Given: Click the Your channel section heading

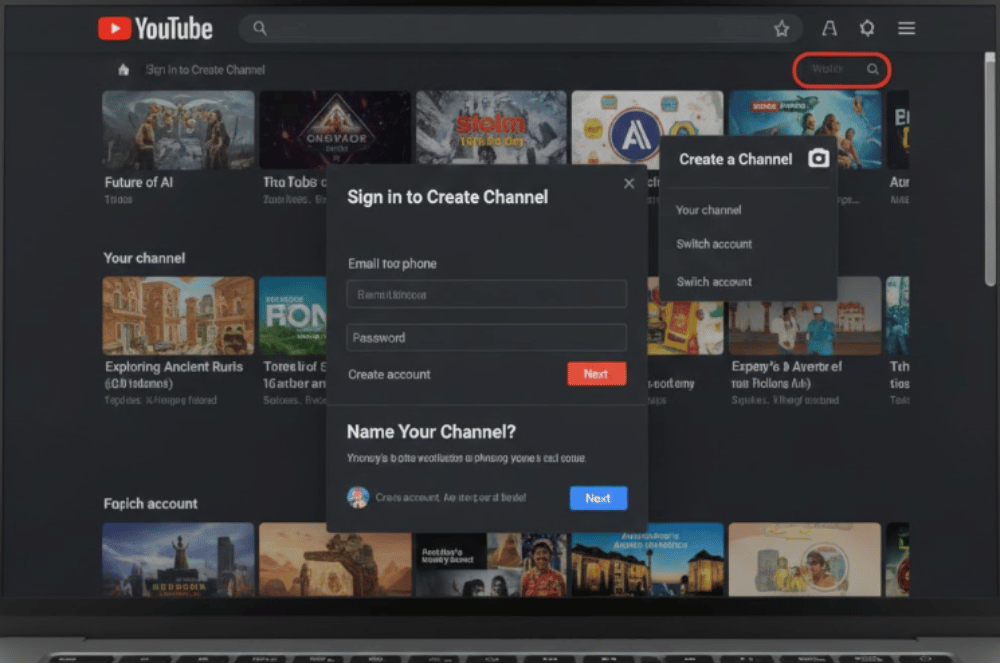Looking at the screenshot, I should [144, 258].
